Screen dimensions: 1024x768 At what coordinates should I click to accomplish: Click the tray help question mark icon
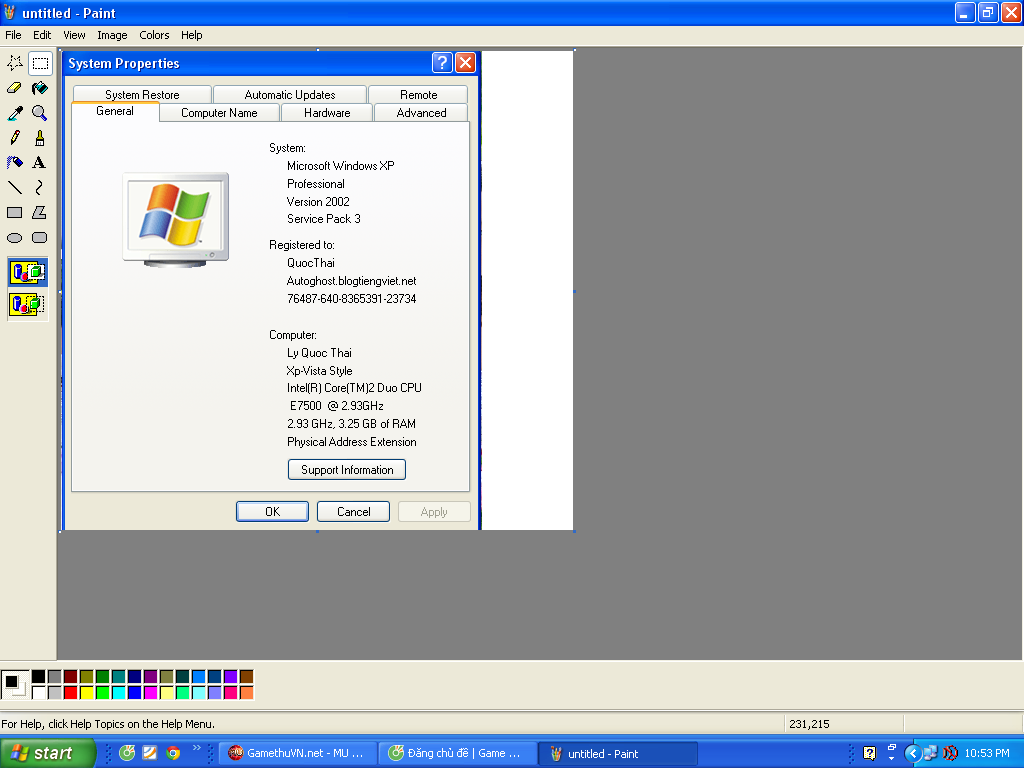[x=869, y=753]
